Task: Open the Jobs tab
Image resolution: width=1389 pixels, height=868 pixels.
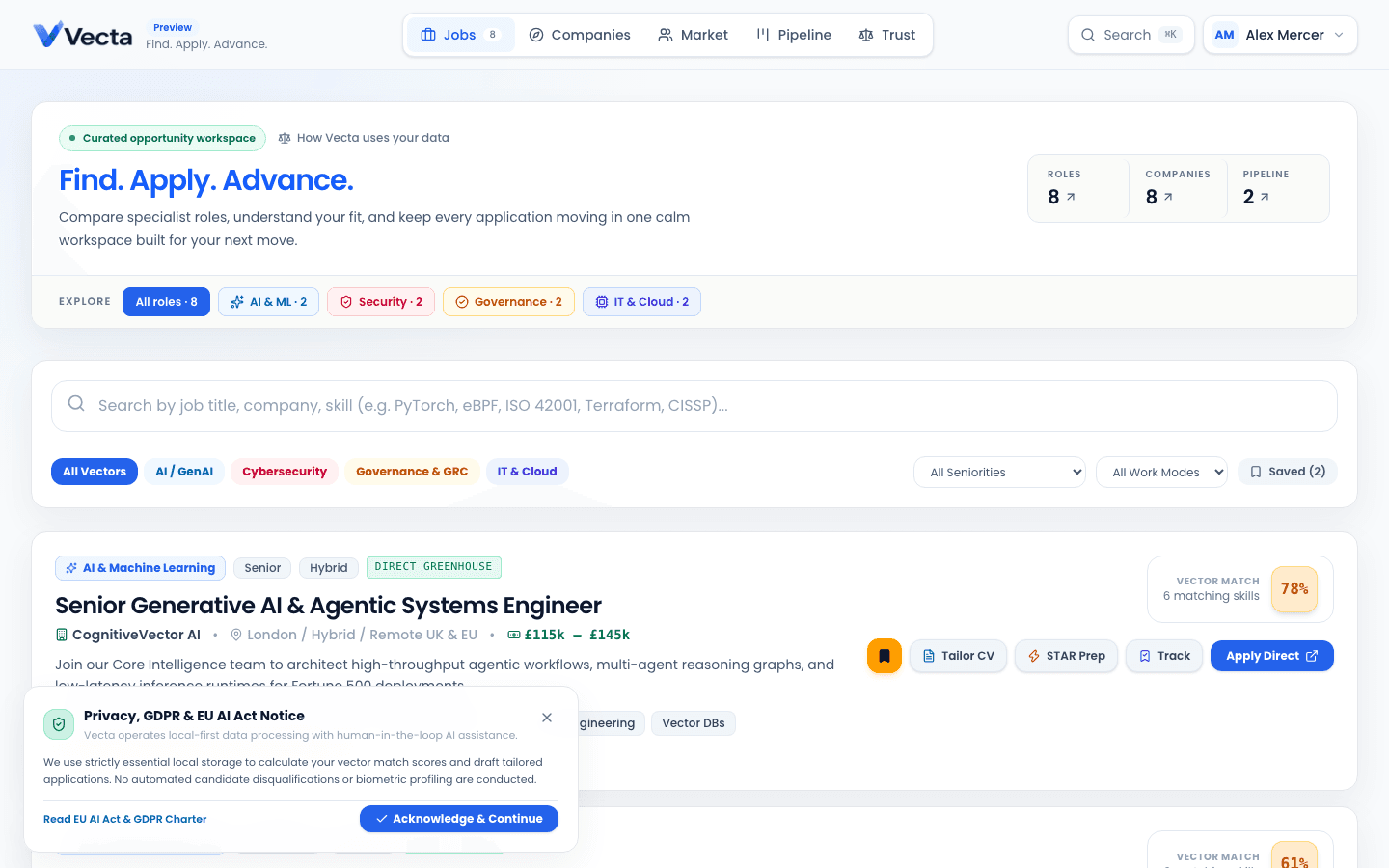Action: click(461, 35)
